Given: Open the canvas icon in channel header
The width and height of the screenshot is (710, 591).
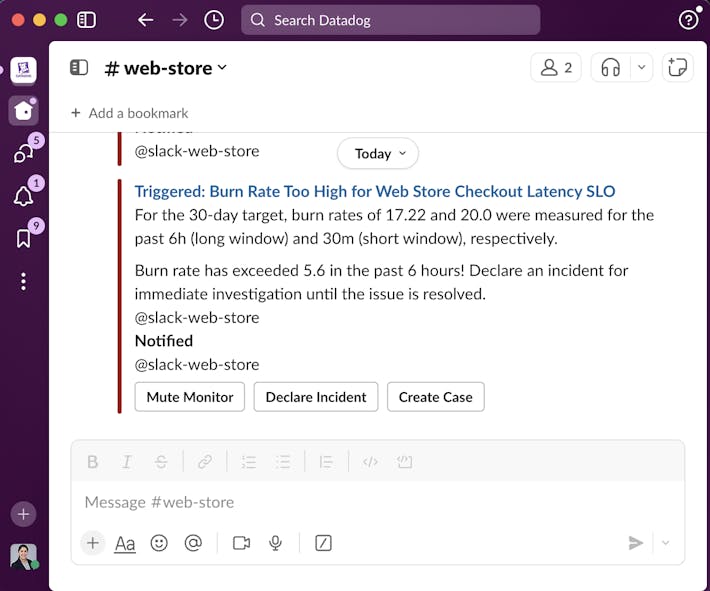Looking at the screenshot, I should click(x=678, y=68).
